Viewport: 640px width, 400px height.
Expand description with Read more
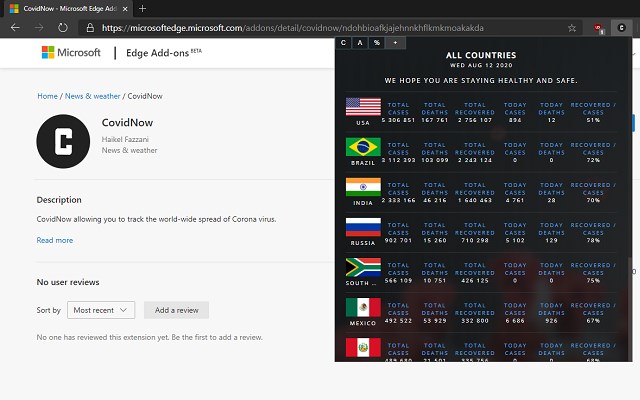(x=55, y=240)
